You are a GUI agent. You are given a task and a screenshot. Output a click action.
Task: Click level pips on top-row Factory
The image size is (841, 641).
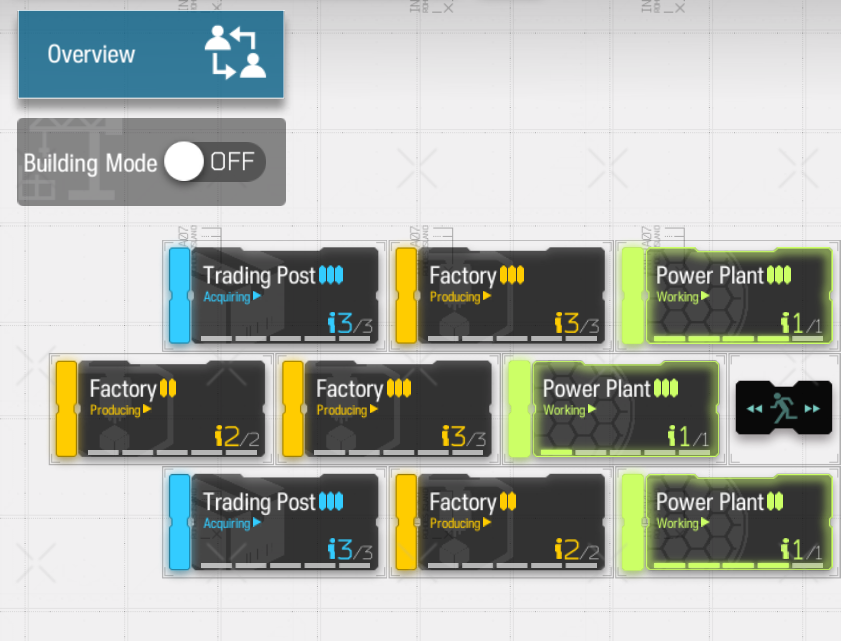512,275
